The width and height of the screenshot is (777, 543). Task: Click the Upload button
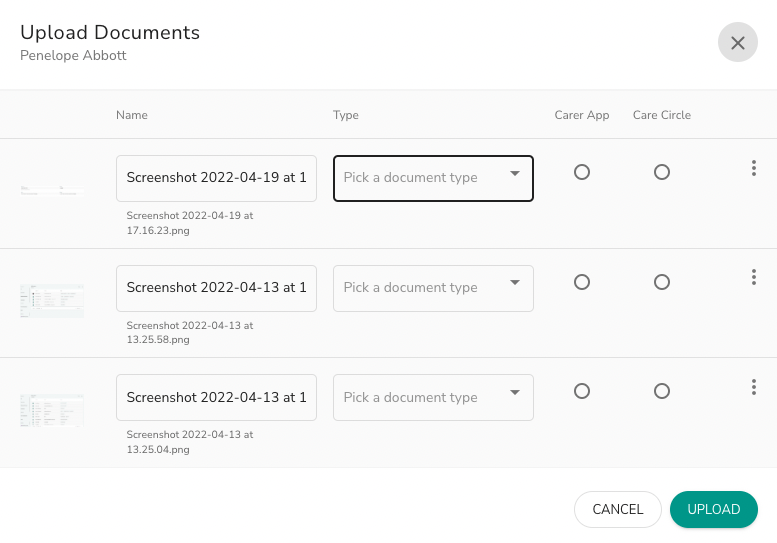pos(714,509)
